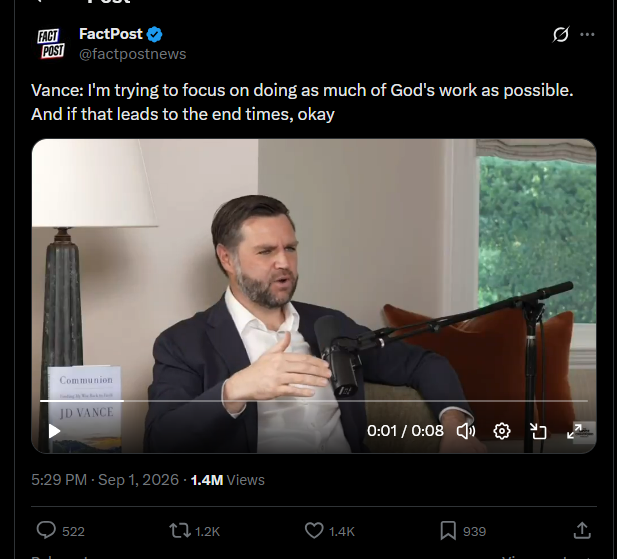Open the Grok explain-post icon
617x559 pixels.
[560, 35]
